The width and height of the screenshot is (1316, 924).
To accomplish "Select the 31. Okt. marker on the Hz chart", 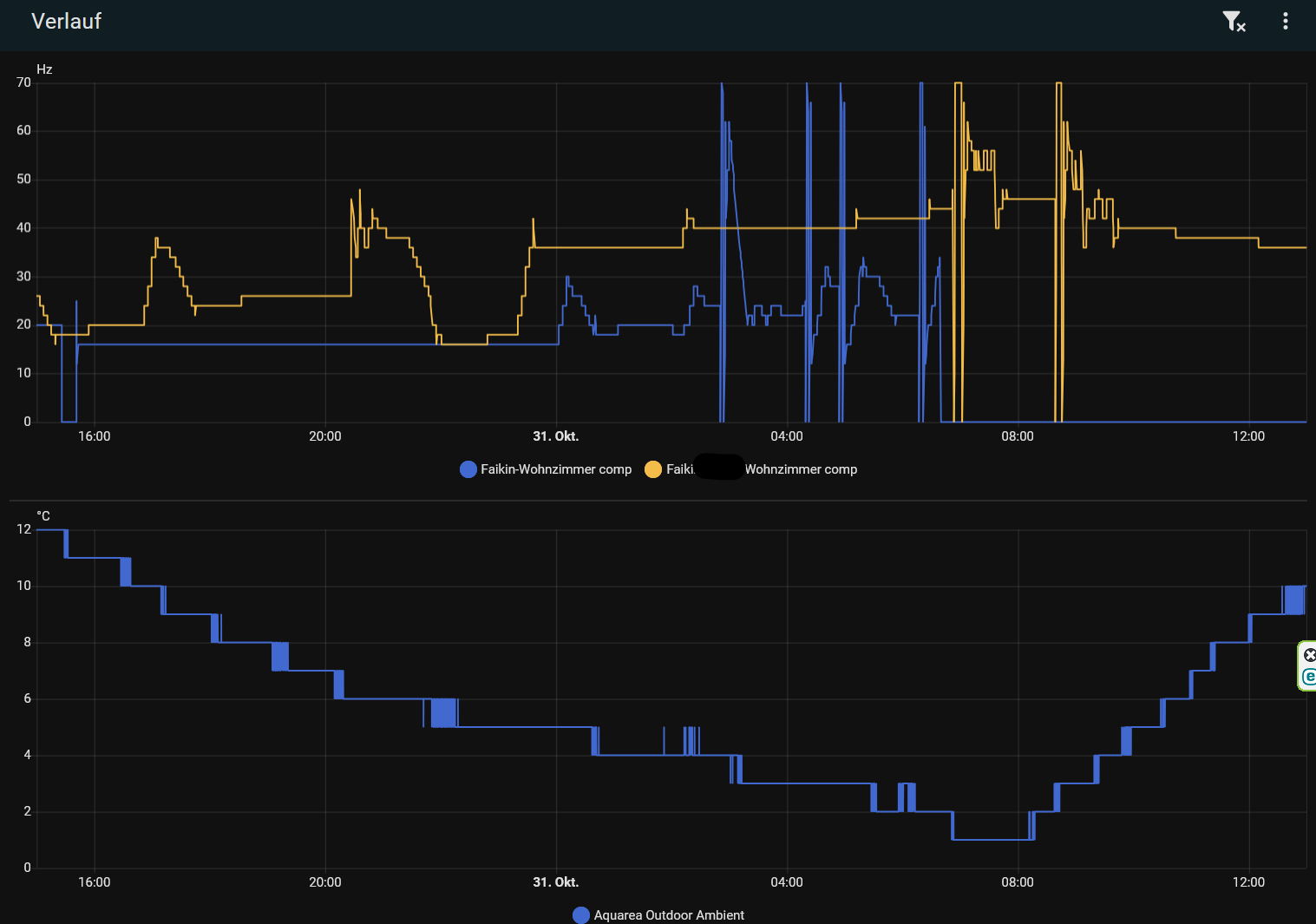I will 555,436.
